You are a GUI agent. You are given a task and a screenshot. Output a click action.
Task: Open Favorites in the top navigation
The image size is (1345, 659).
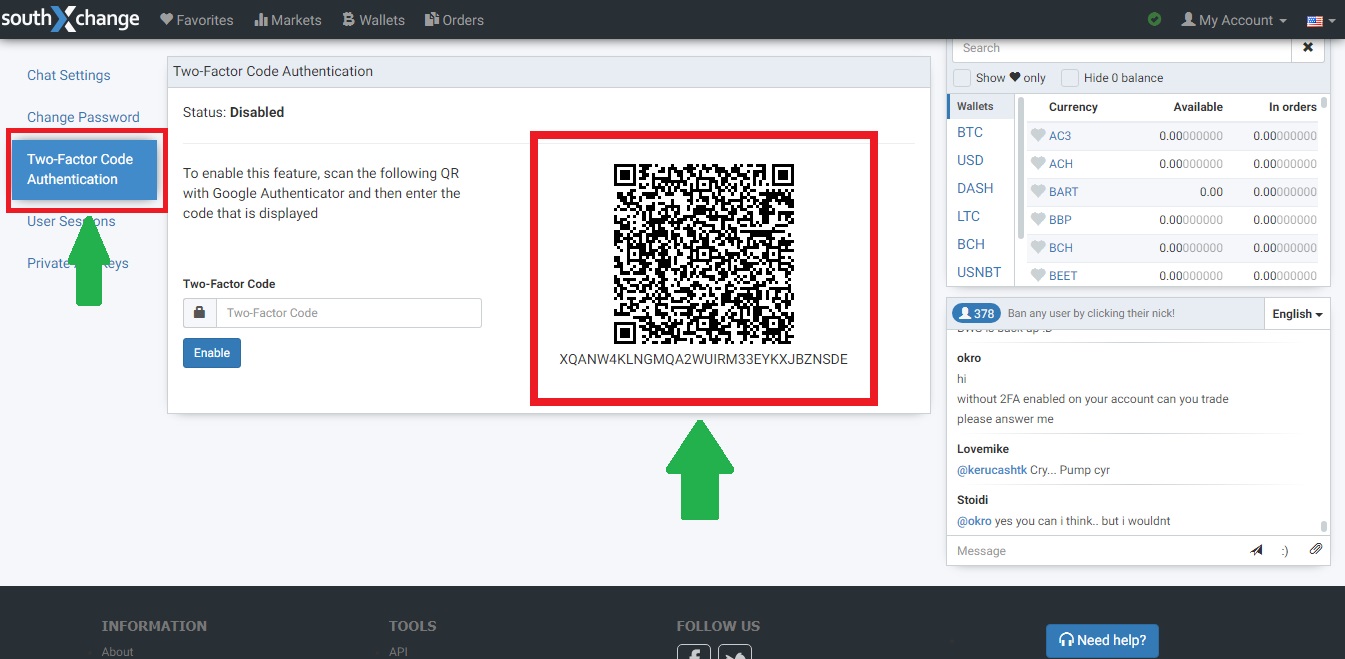pyautogui.click(x=197, y=20)
